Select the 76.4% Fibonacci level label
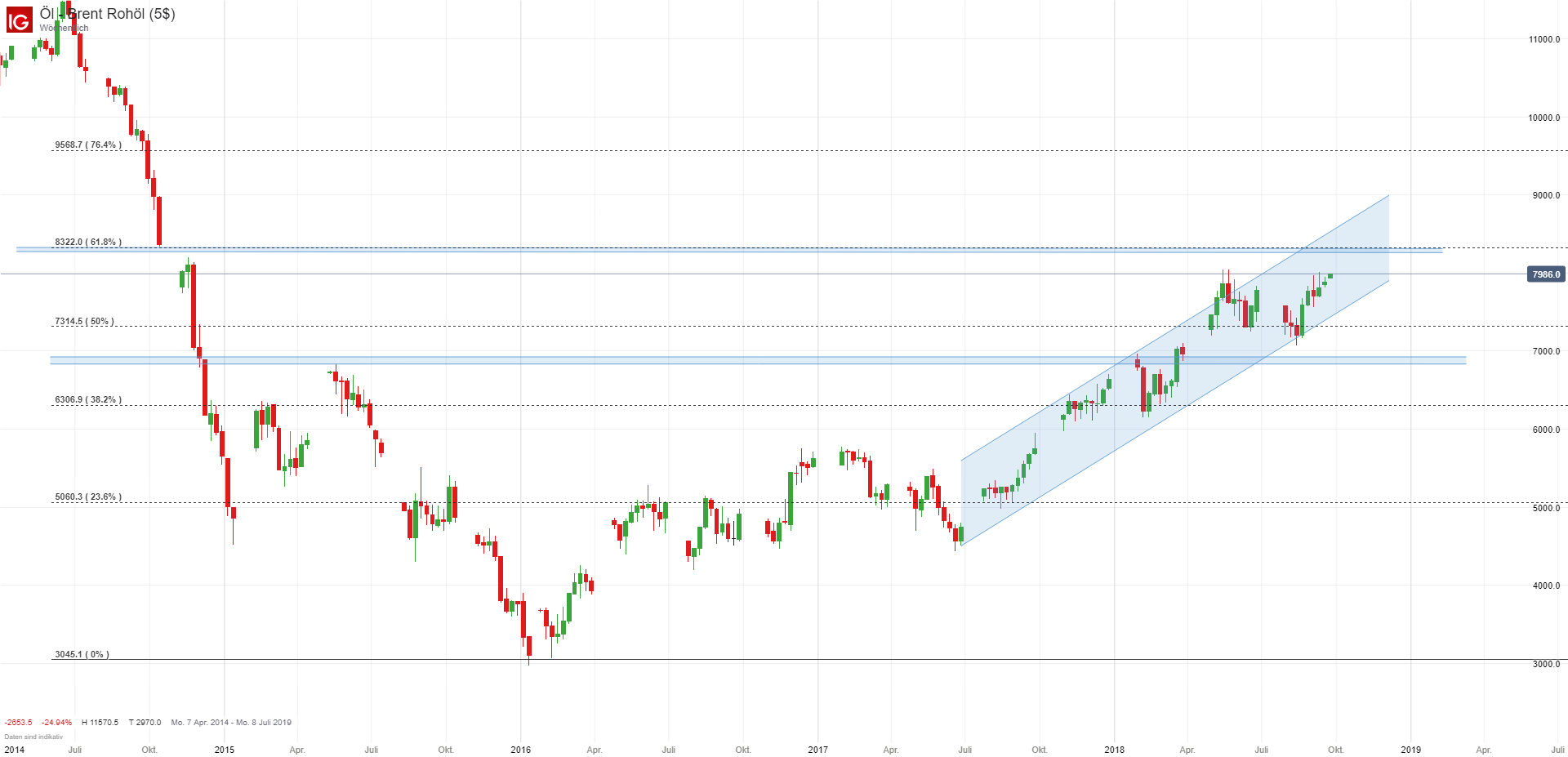The height and width of the screenshot is (757, 1568). click(x=88, y=145)
